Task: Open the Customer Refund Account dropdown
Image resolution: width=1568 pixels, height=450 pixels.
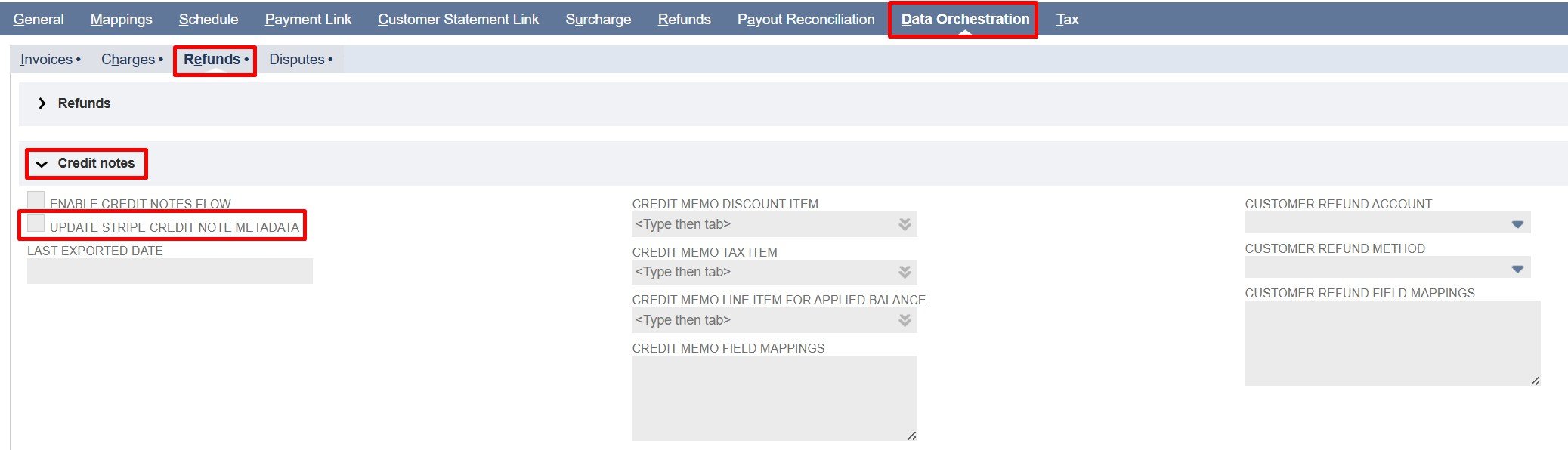Action: 1517,224
